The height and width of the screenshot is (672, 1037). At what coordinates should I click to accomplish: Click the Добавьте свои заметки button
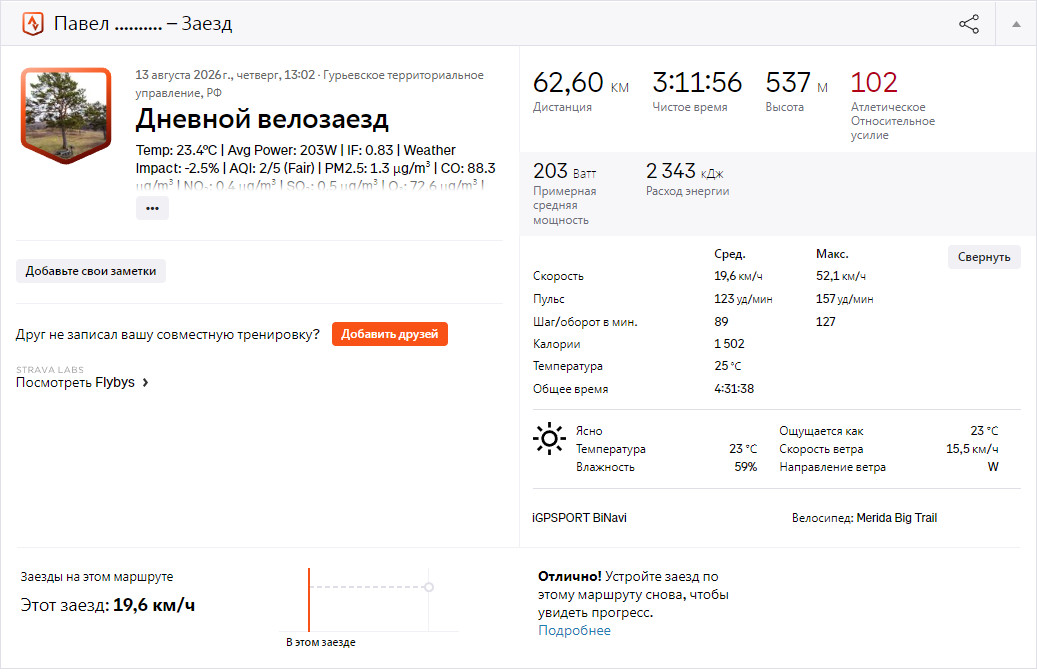tap(91, 271)
